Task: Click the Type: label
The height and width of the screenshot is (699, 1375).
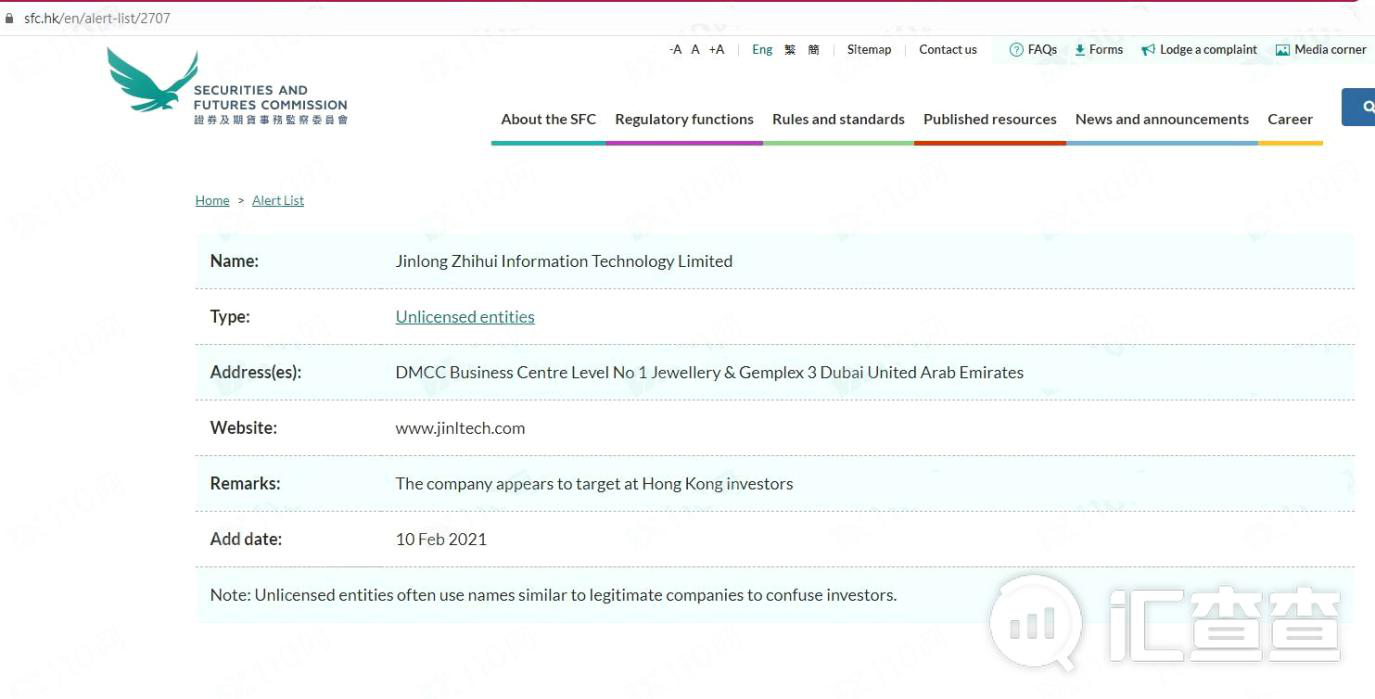Action: click(x=230, y=317)
